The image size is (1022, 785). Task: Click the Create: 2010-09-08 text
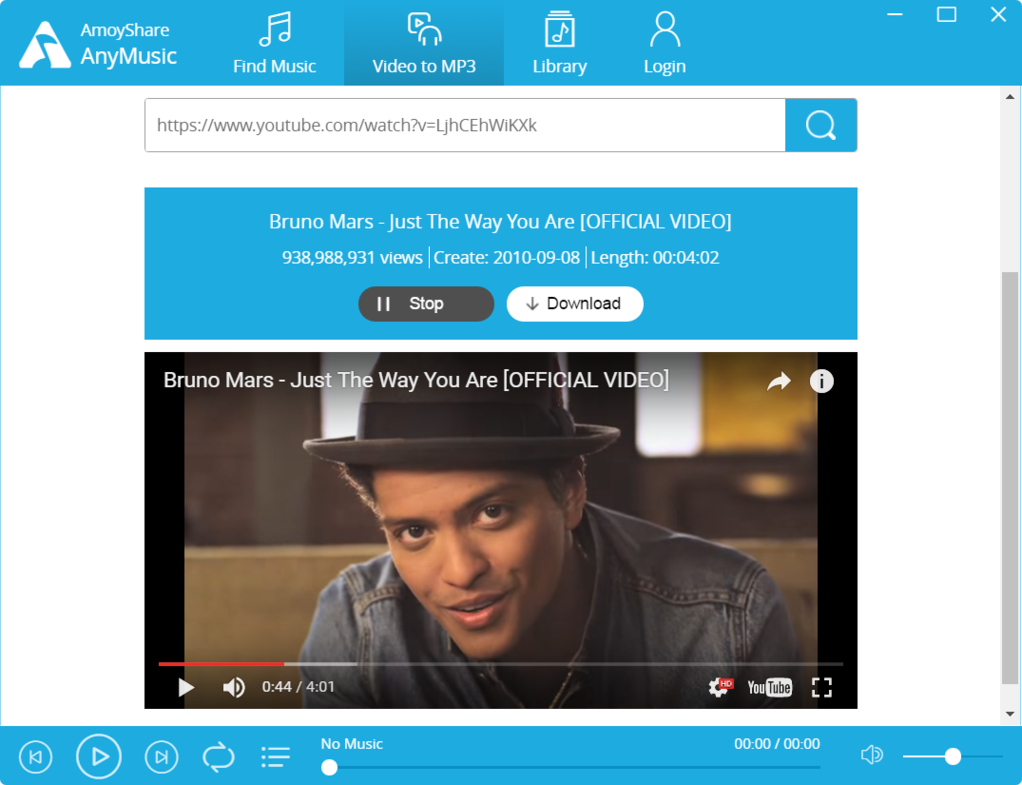click(x=506, y=258)
